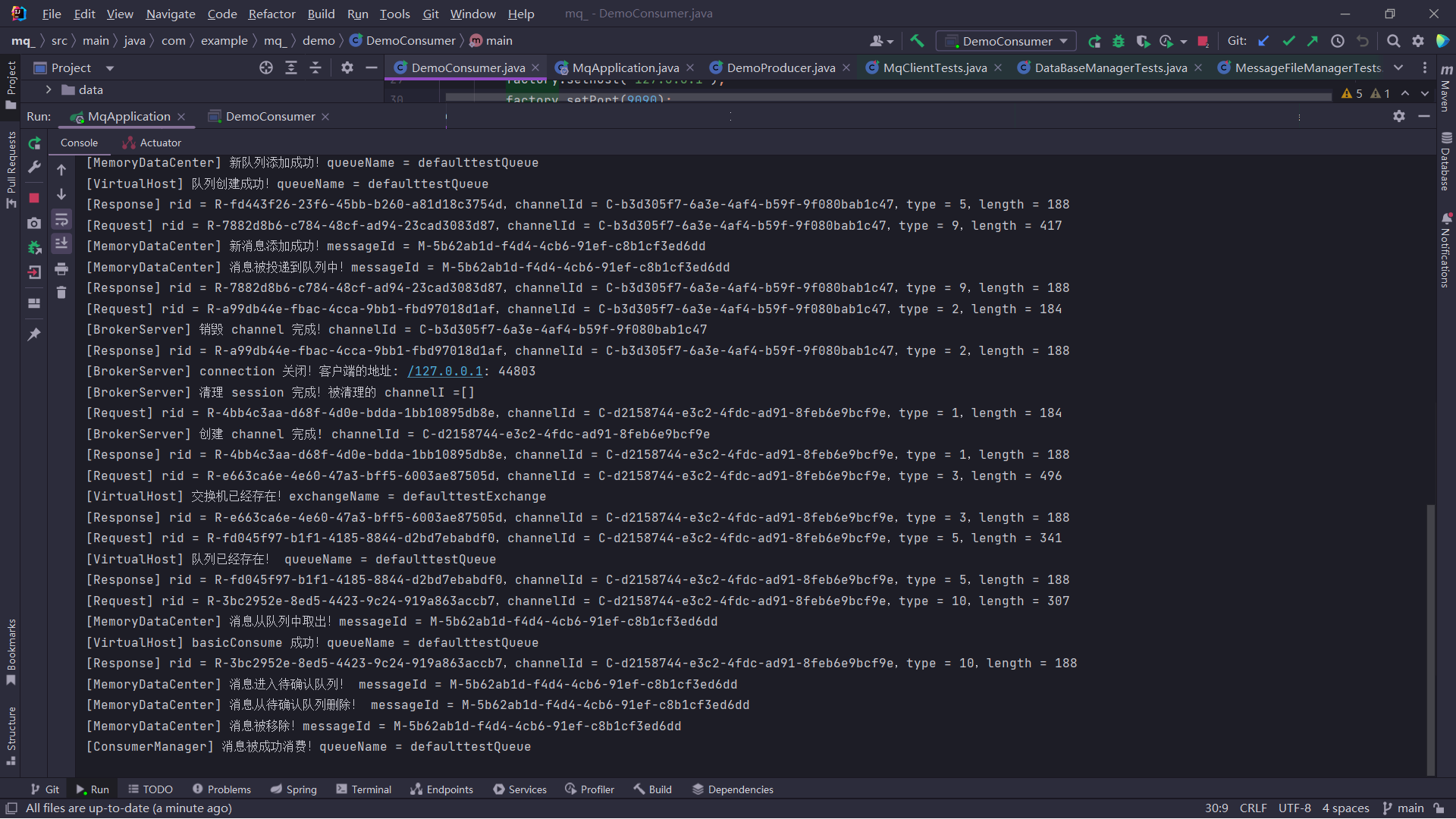
Task: Toggle scroll to end of console
Action: pos(61,243)
